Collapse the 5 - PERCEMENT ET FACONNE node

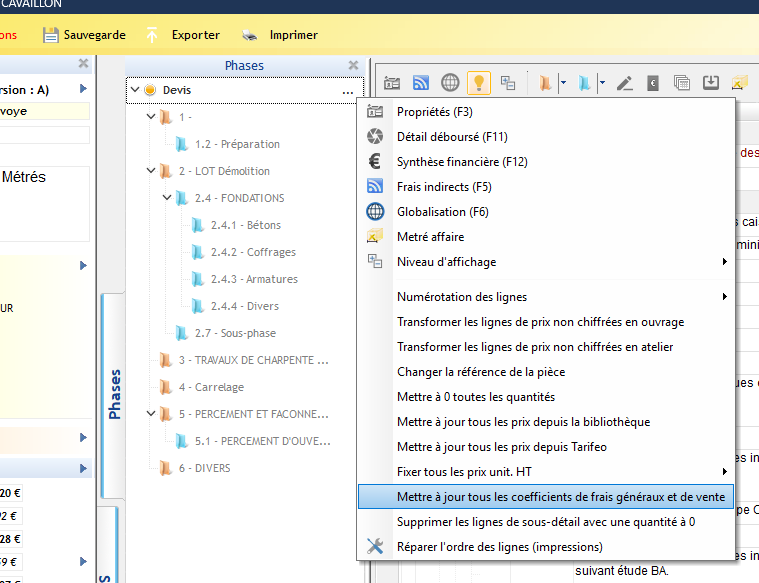[x=151, y=414]
